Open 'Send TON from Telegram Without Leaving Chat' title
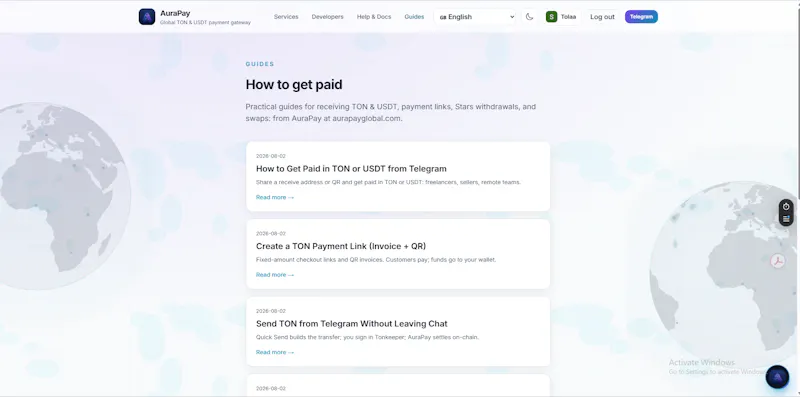 click(x=352, y=324)
